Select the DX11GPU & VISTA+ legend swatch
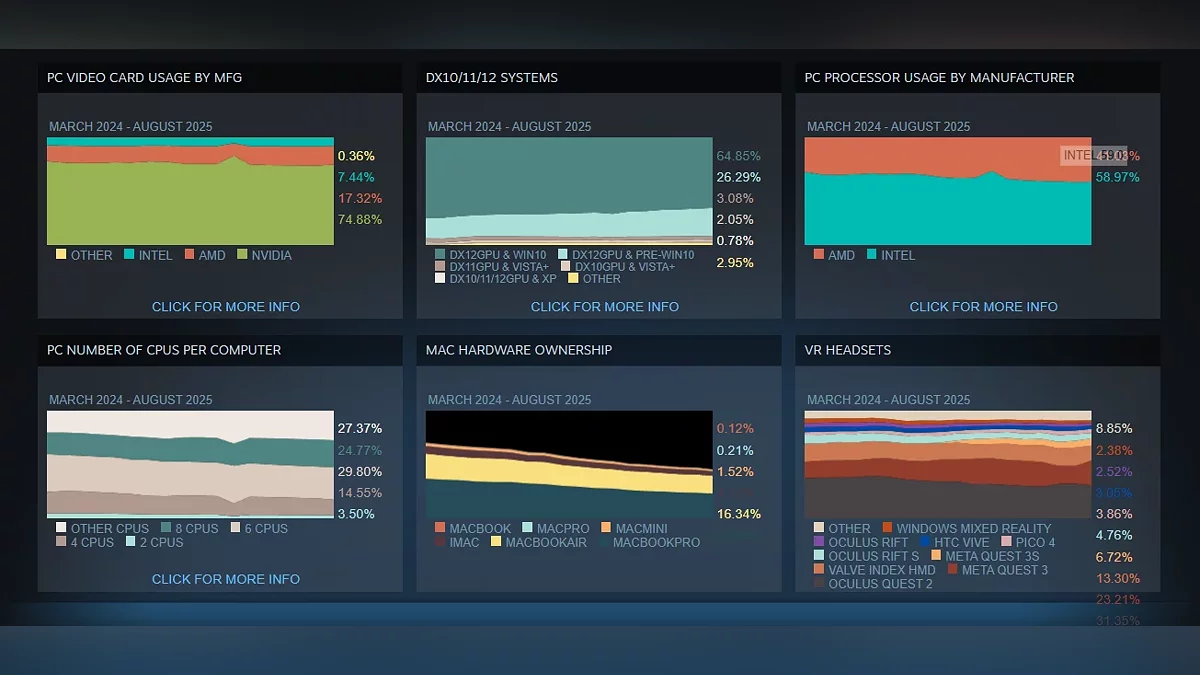Screen dimensions: 1200x675 [440, 267]
